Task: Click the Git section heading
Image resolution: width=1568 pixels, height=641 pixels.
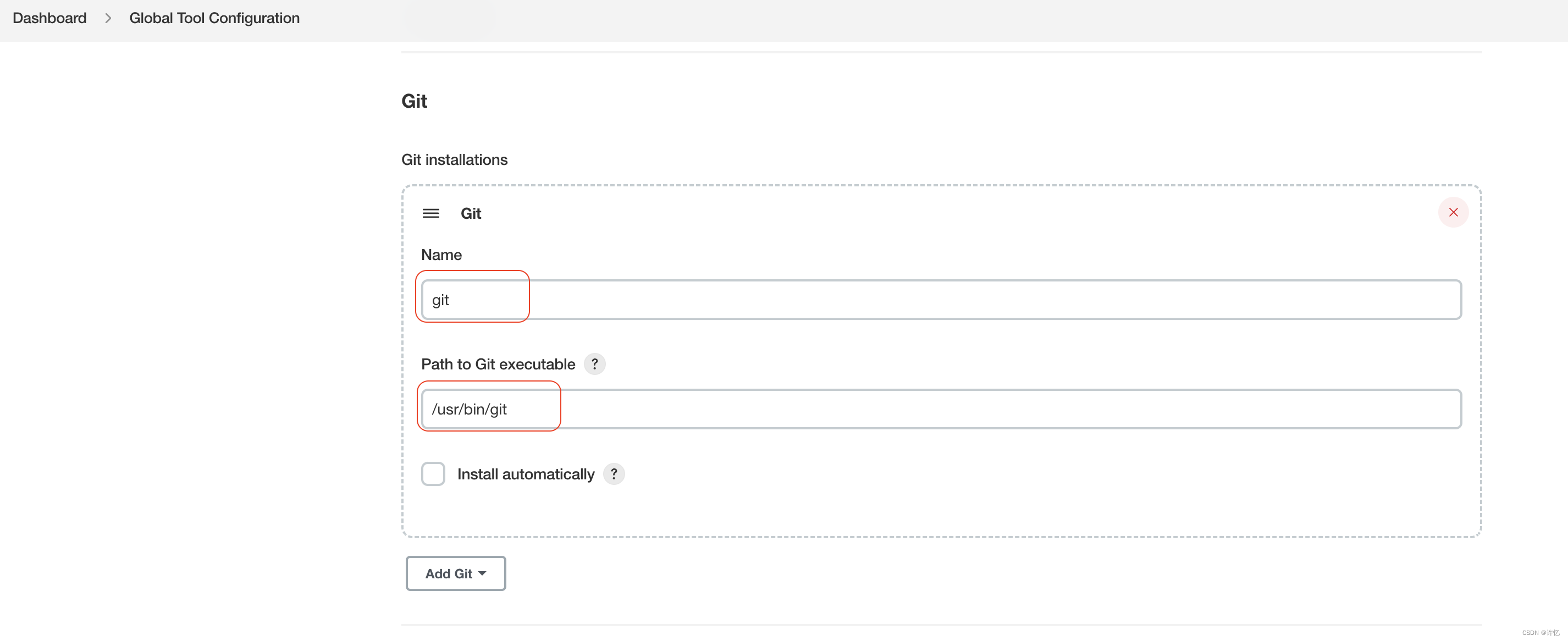Action: [x=414, y=101]
